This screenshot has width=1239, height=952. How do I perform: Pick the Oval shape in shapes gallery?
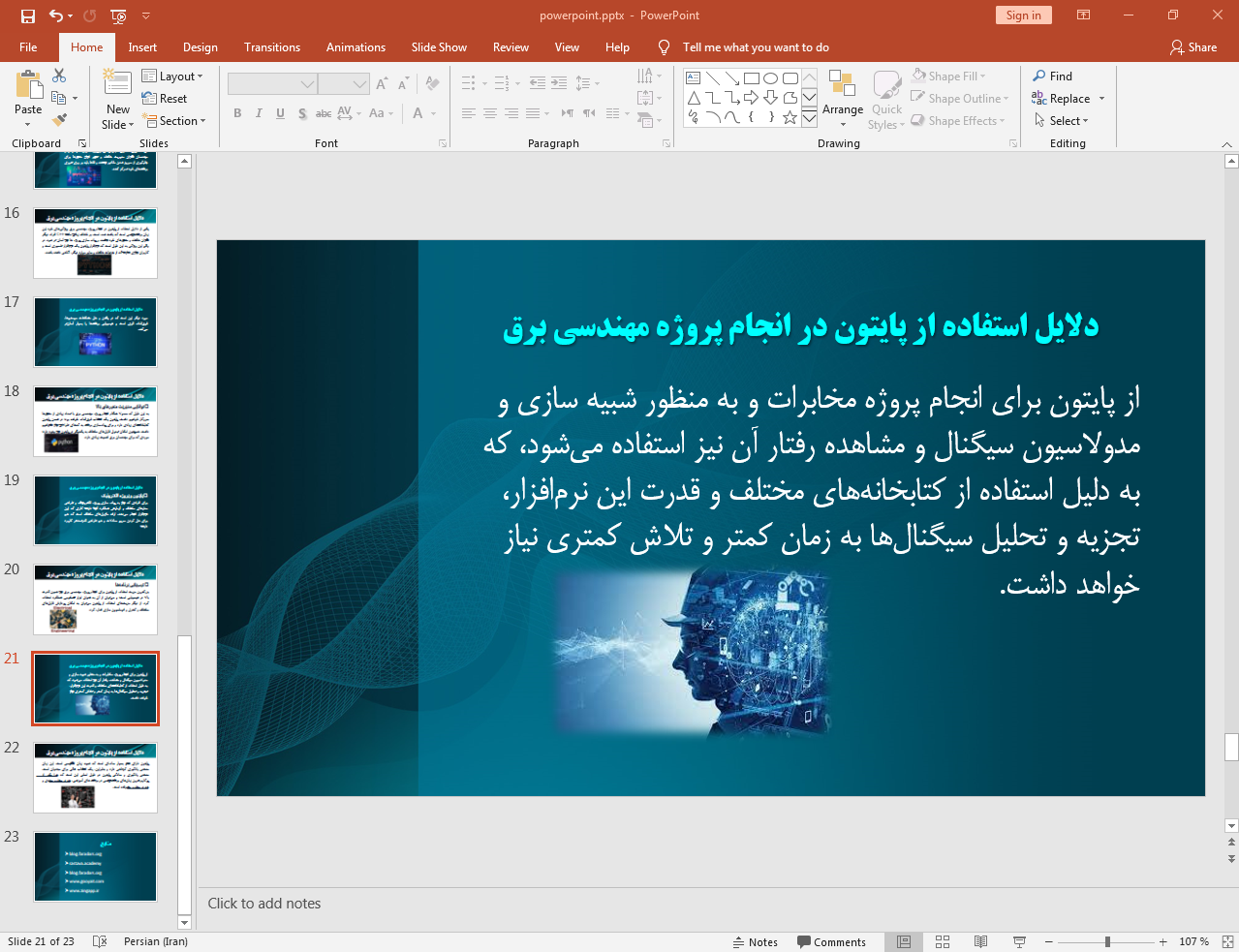tap(770, 78)
